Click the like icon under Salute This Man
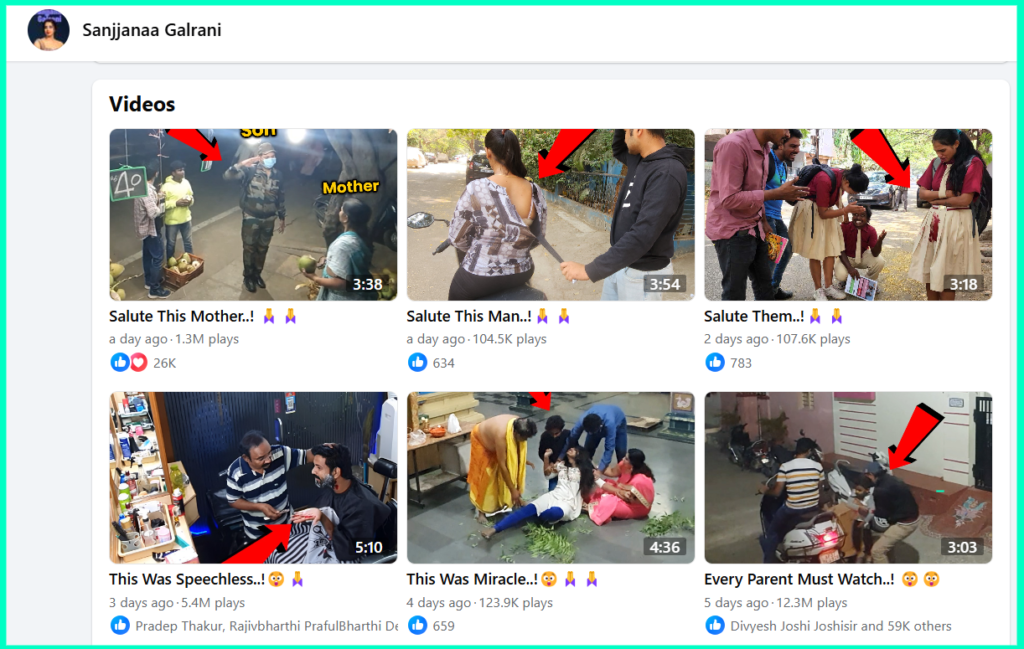Viewport: 1024px width, 649px height. [x=417, y=362]
